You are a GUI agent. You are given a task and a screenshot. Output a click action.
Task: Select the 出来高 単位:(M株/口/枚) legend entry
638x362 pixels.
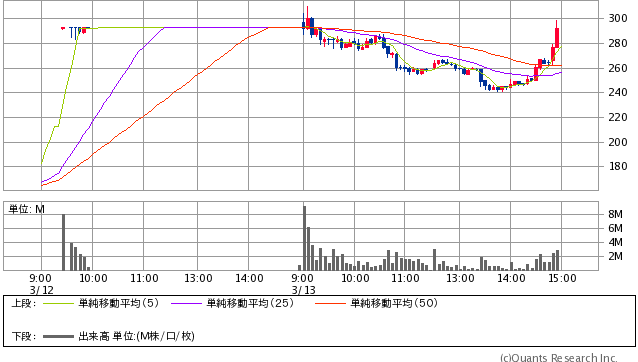tap(136, 336)
